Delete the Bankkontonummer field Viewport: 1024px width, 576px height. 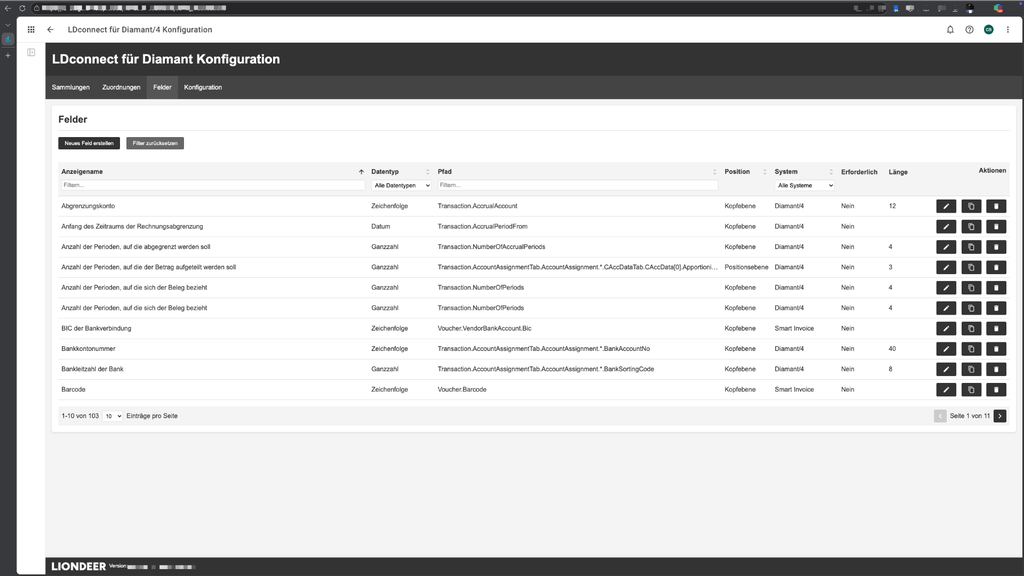[x=996, y=349]
